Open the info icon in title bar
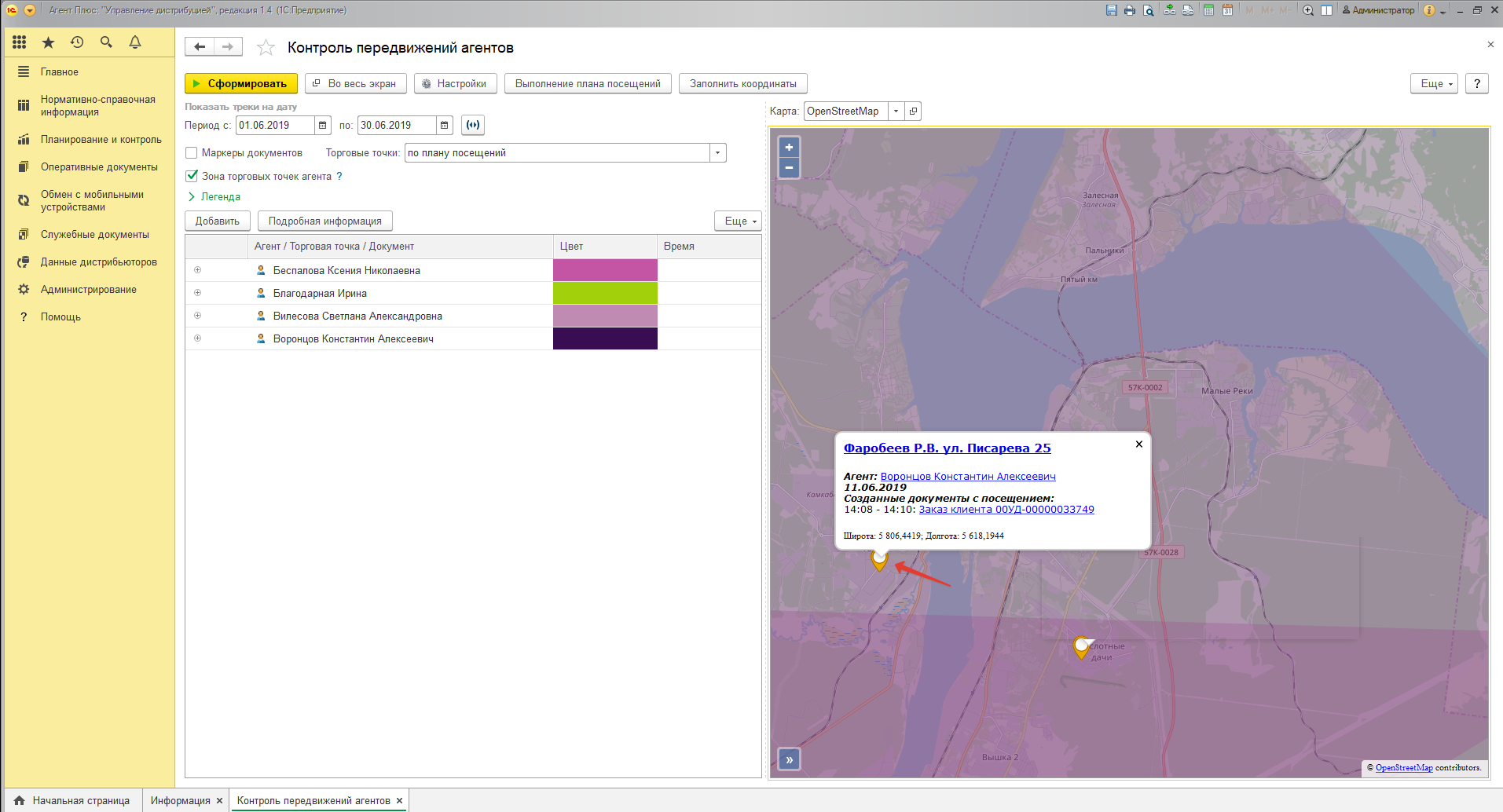This screenshot has width=1503, height=812. click(x=1429, y=10)
